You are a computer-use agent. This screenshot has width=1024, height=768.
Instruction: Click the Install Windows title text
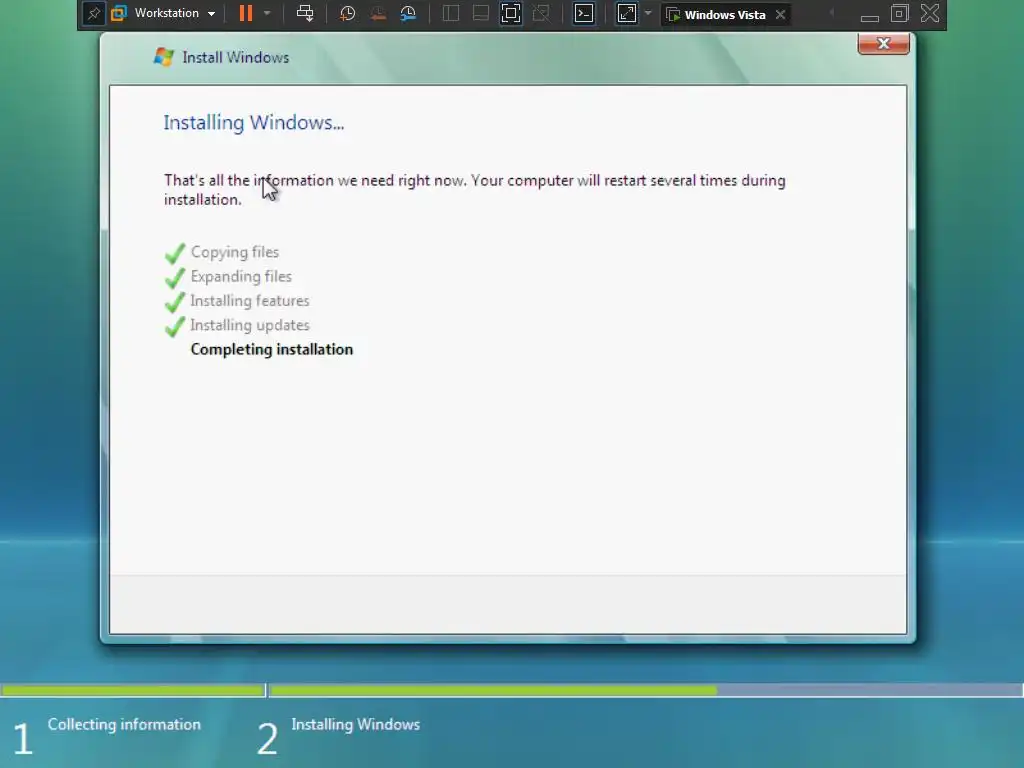236,57
